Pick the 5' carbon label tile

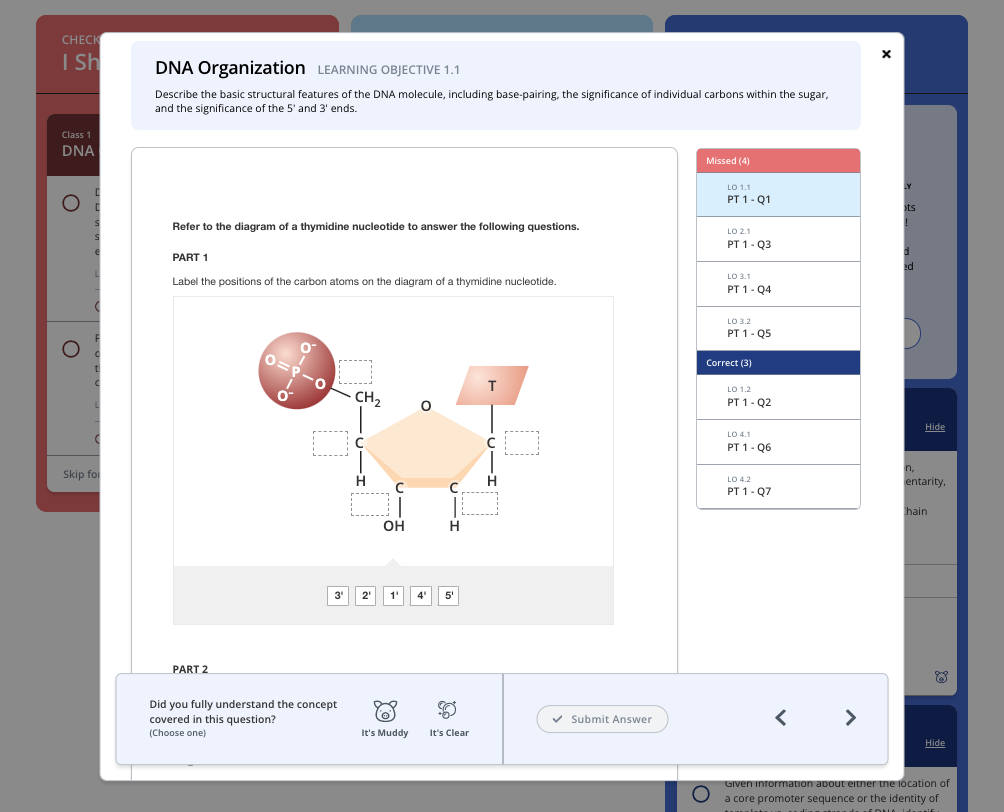coord(449,596)
